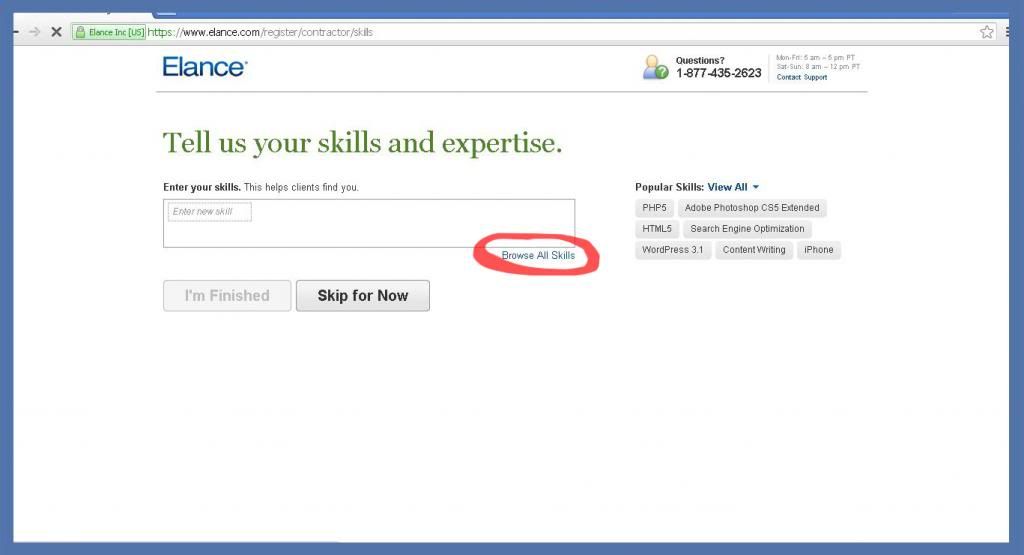Screen dimensions: 1024x555
Task: Click the support person question icon
Action: click(655, 67)
